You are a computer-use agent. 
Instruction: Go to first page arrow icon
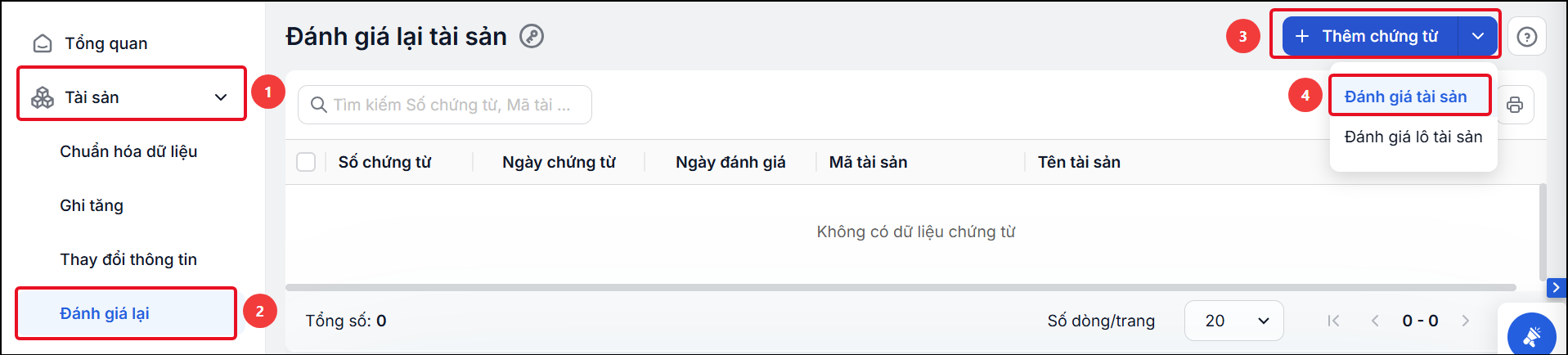1333,321
